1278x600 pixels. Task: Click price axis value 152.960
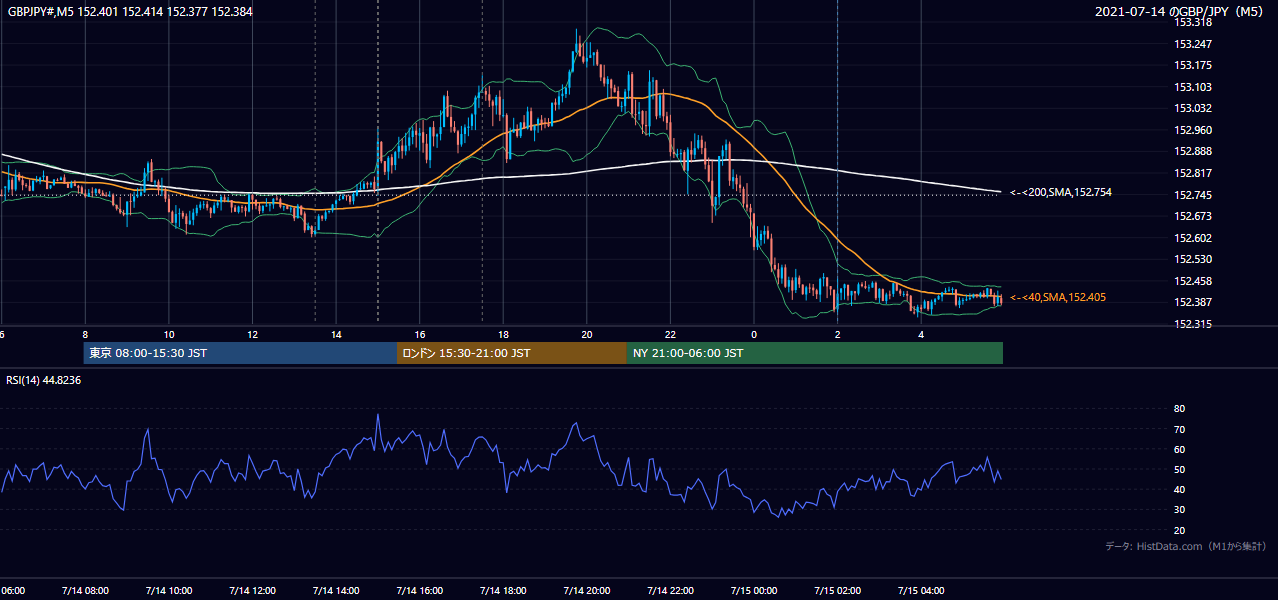tap(1192, 130)
